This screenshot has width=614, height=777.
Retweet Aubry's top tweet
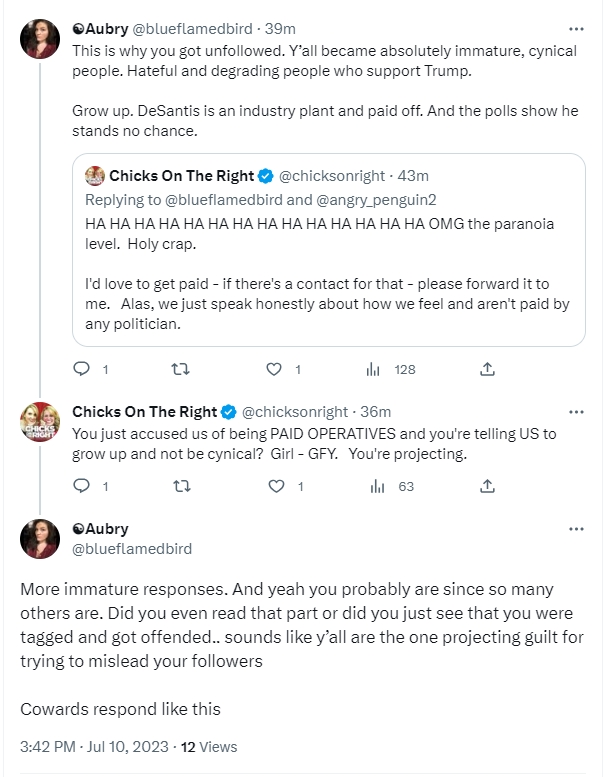[180, 369]
